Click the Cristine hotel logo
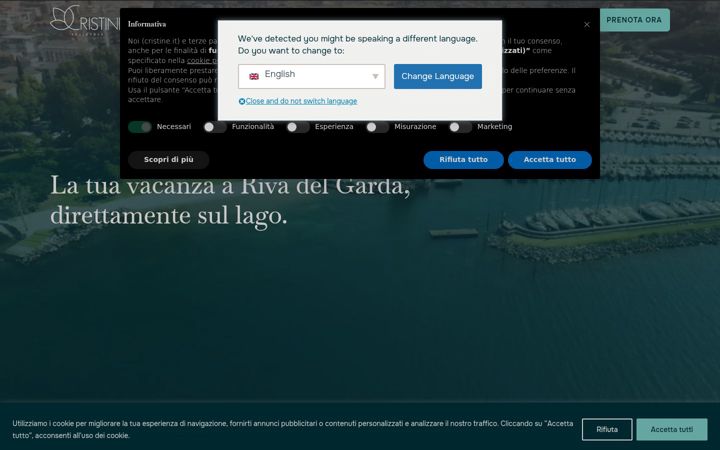Screen dimensions: 720x450 tap(84, 20)
